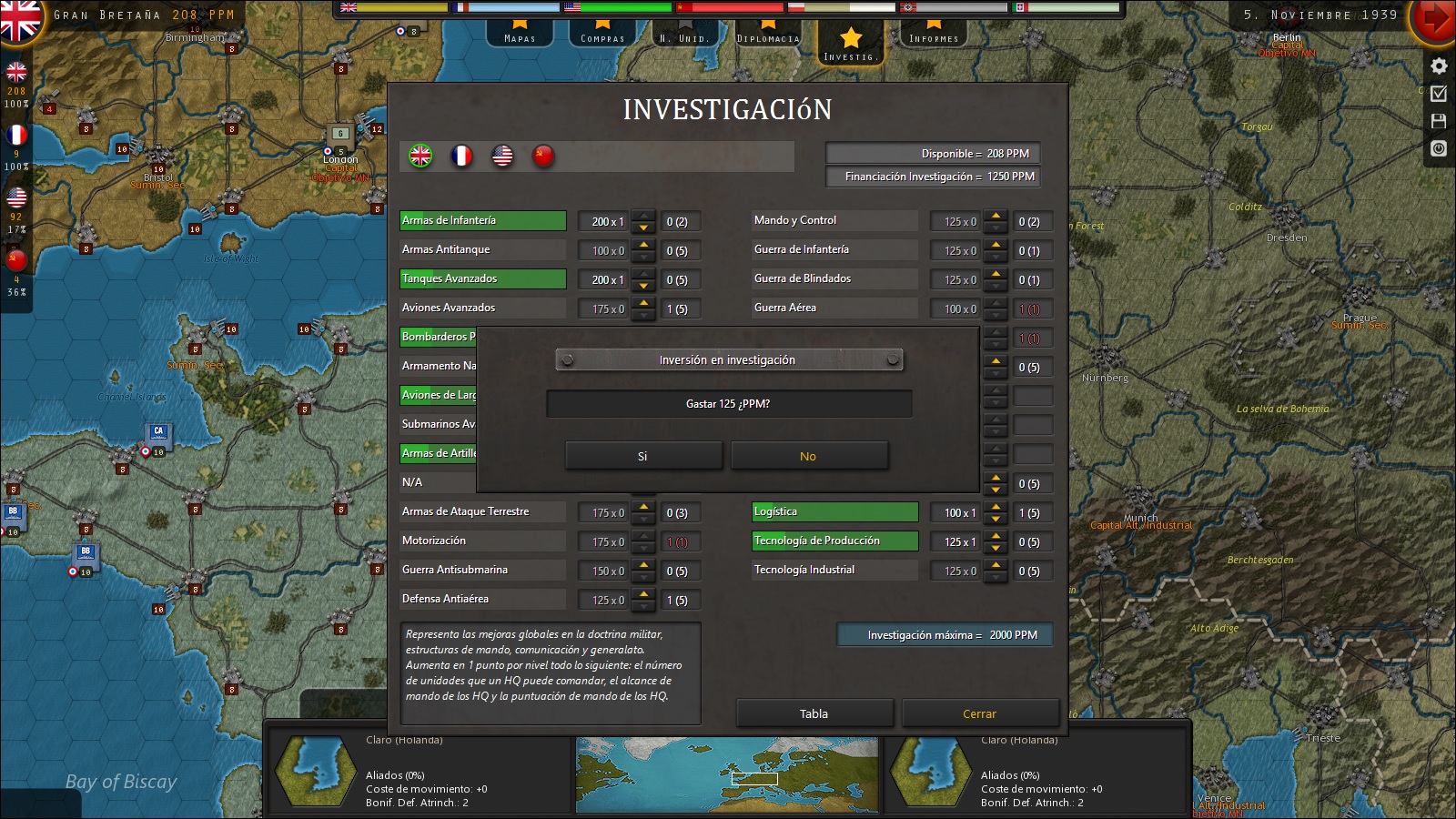Click the Inversión en investigación dialog title bar
Viewport: 1456px width, 819px height.
(729, 360)
